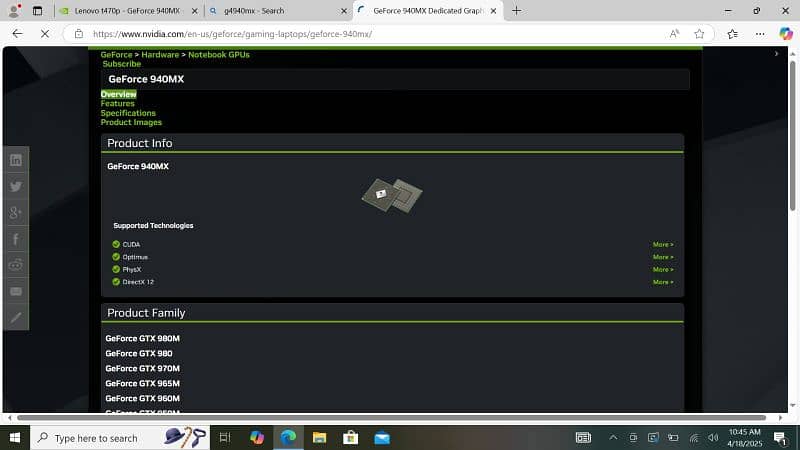Screen dimensions: 800x450
Task: Open Read aloud icon in address bar
Action: point(674,34)
